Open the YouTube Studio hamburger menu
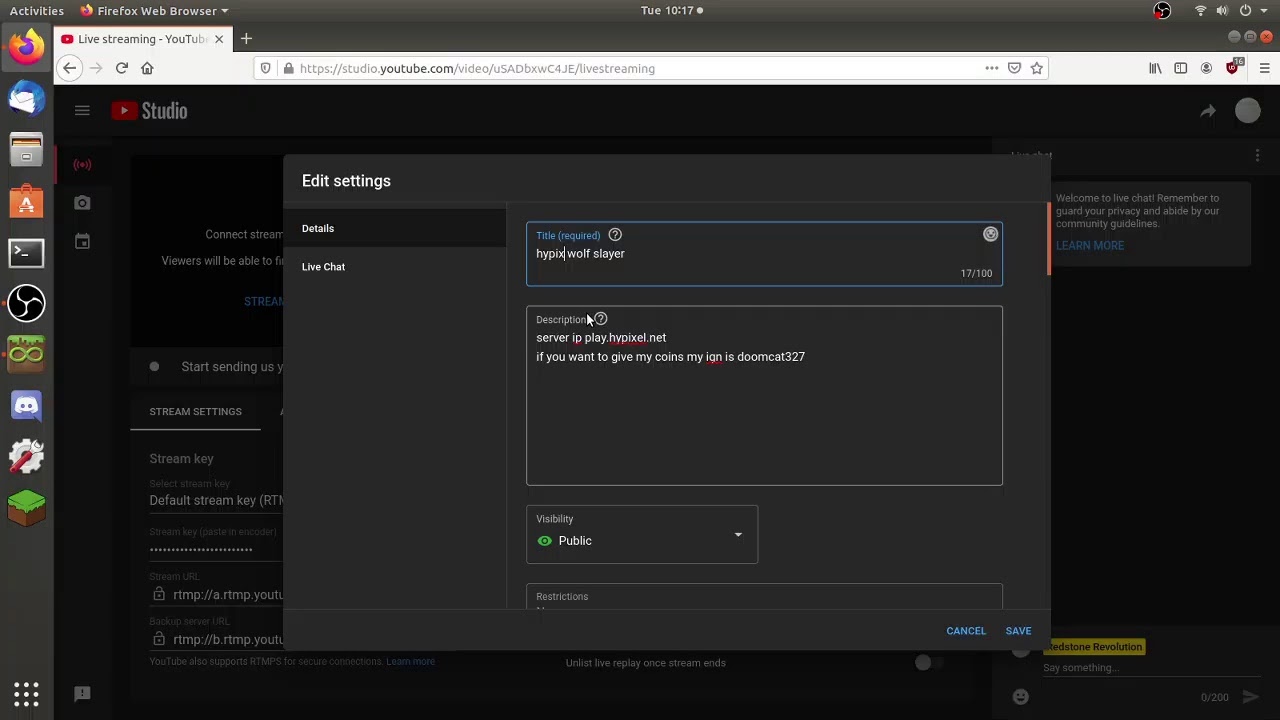 [x=82, y=111]
